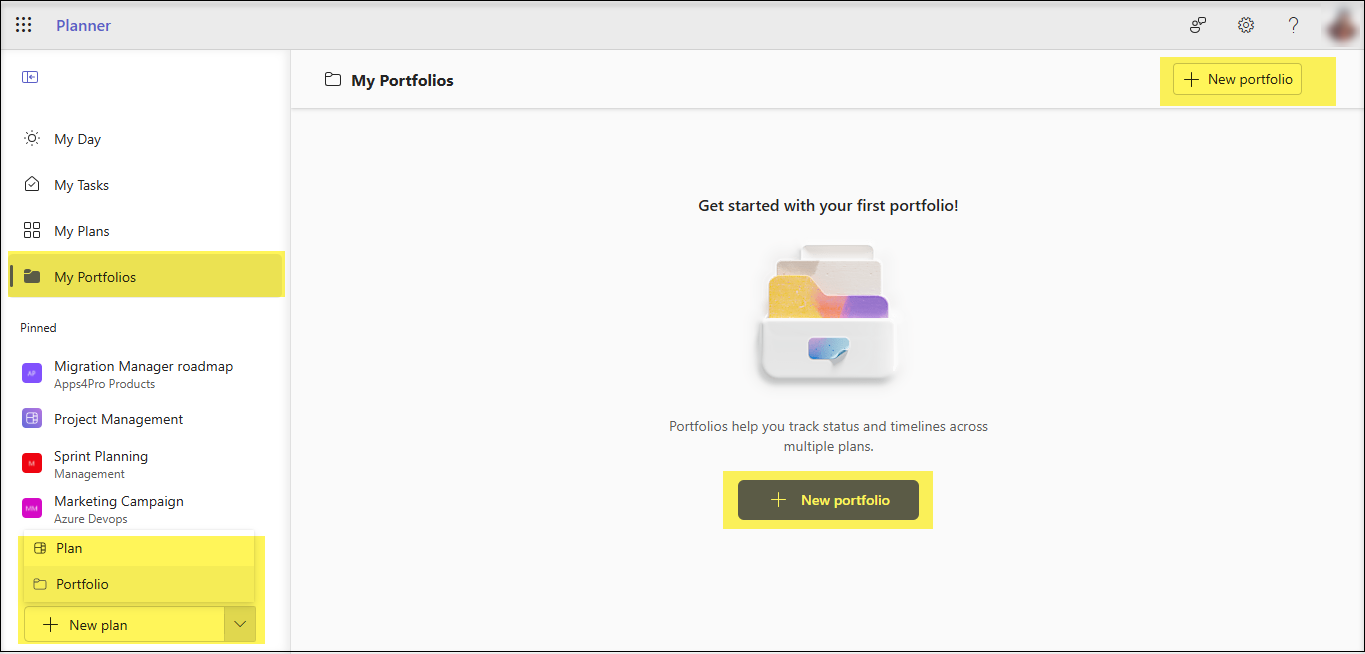
Task: Select My Portfolios in the sidebar
Action: (95, 276)
